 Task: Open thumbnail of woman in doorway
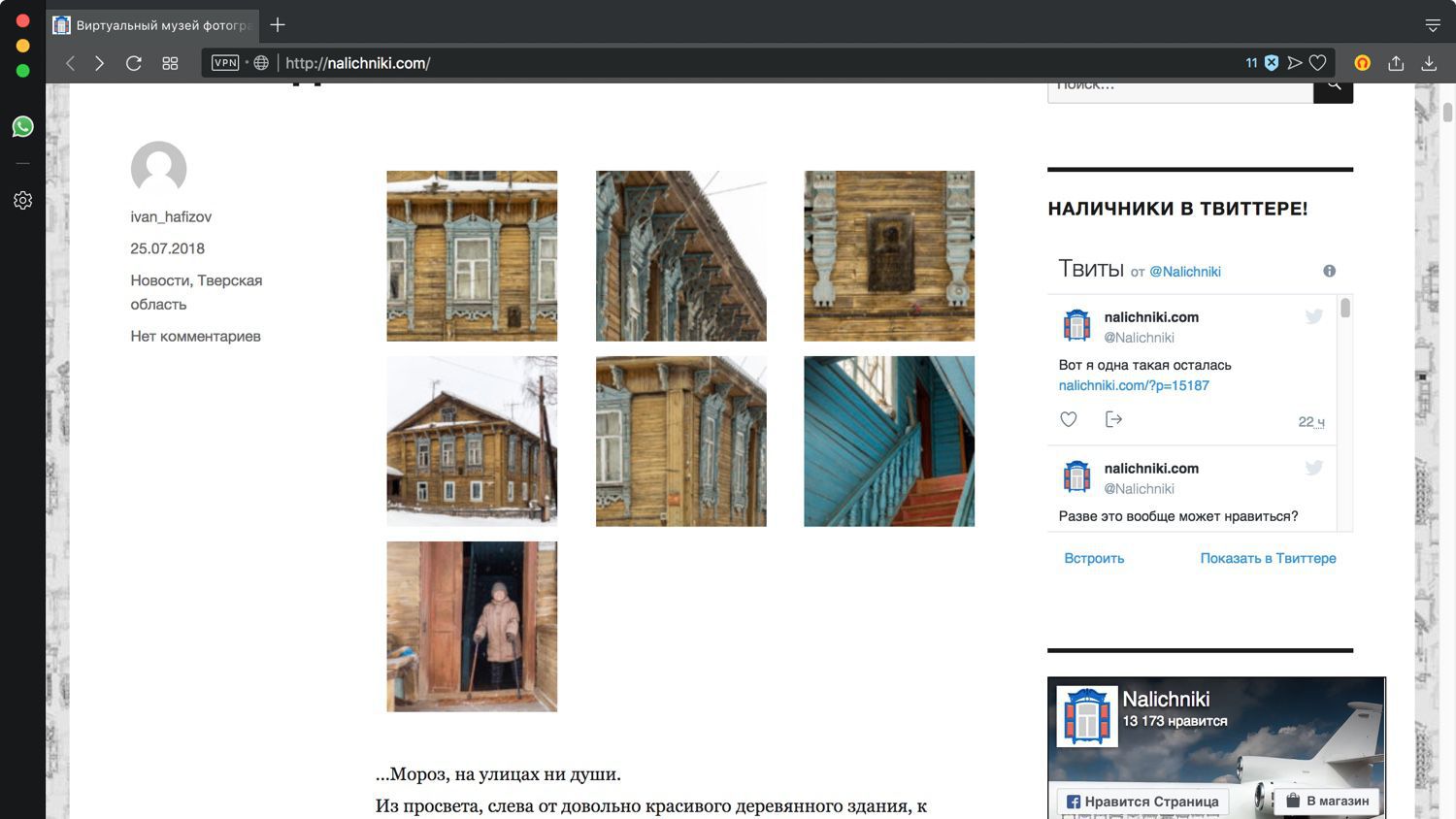[472, 627]
